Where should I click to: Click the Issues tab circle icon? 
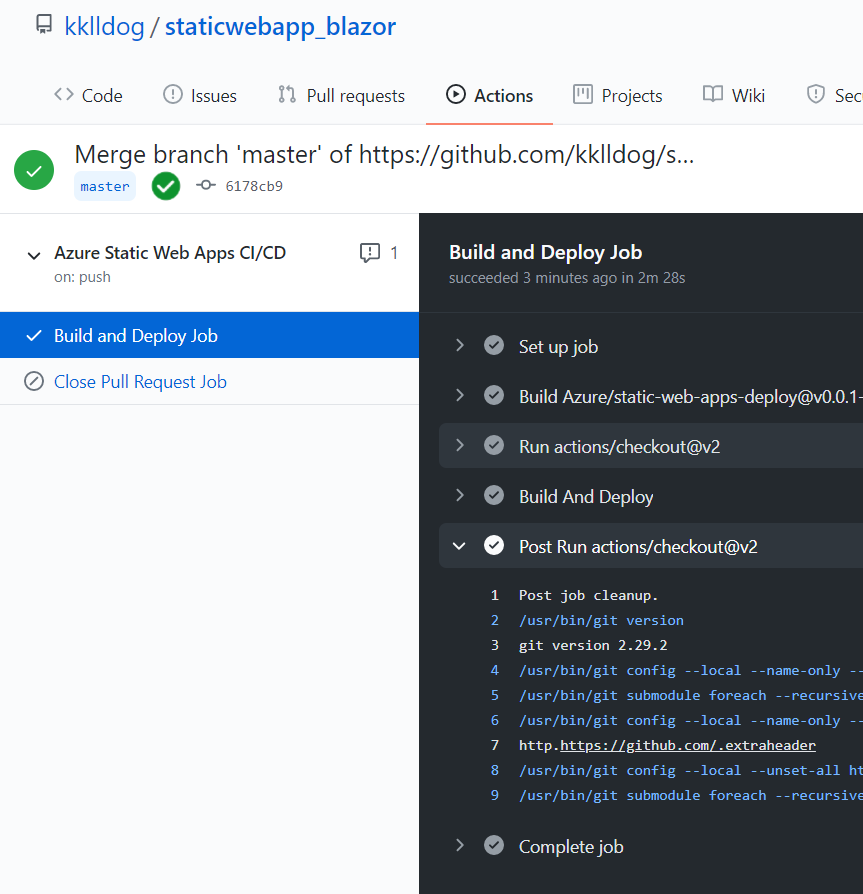(173, 94)
